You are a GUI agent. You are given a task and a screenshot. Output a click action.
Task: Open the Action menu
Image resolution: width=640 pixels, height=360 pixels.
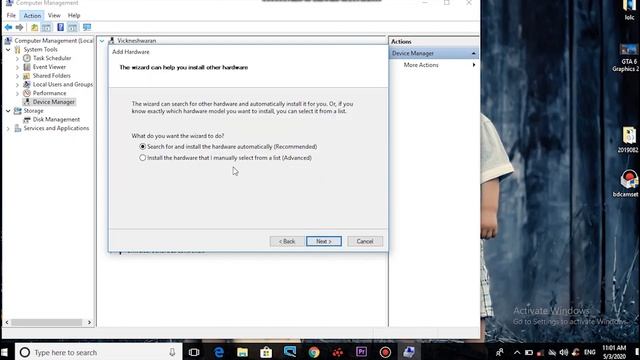32,16
